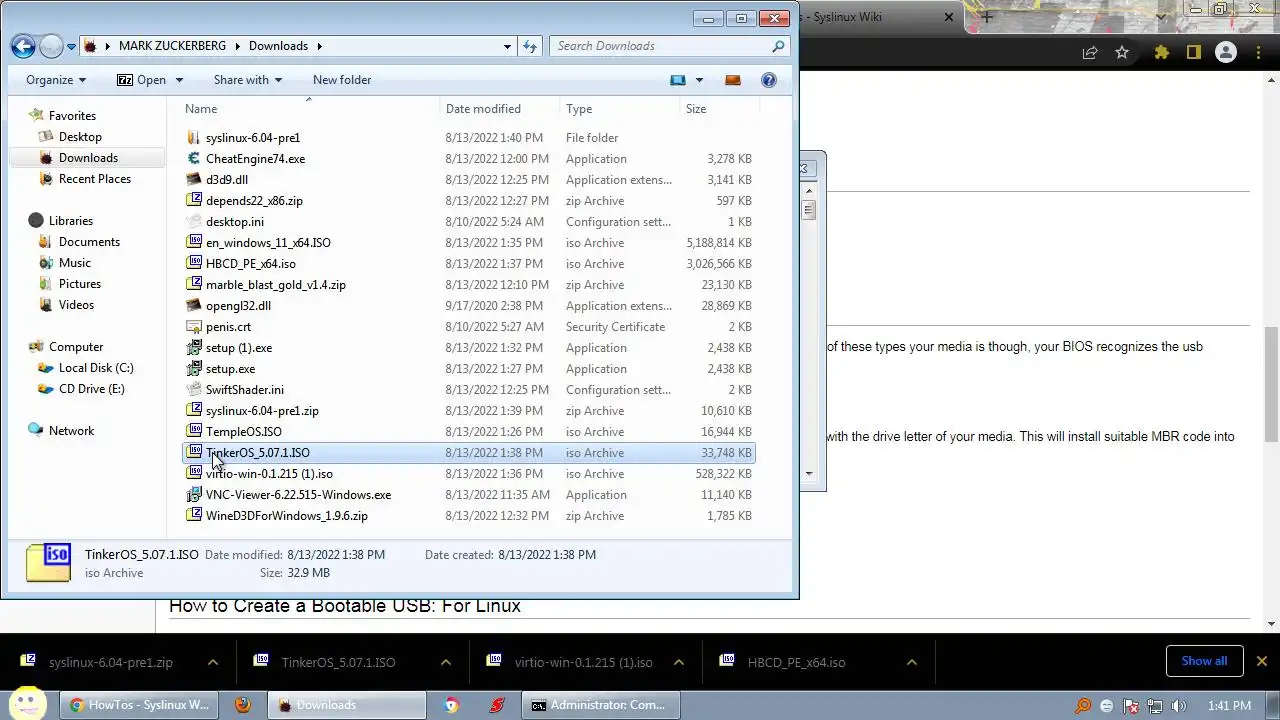Select Documents library in sidebar
Image resolution: width=1280 pixels, height=720 pixels.
tap(89, 242)
